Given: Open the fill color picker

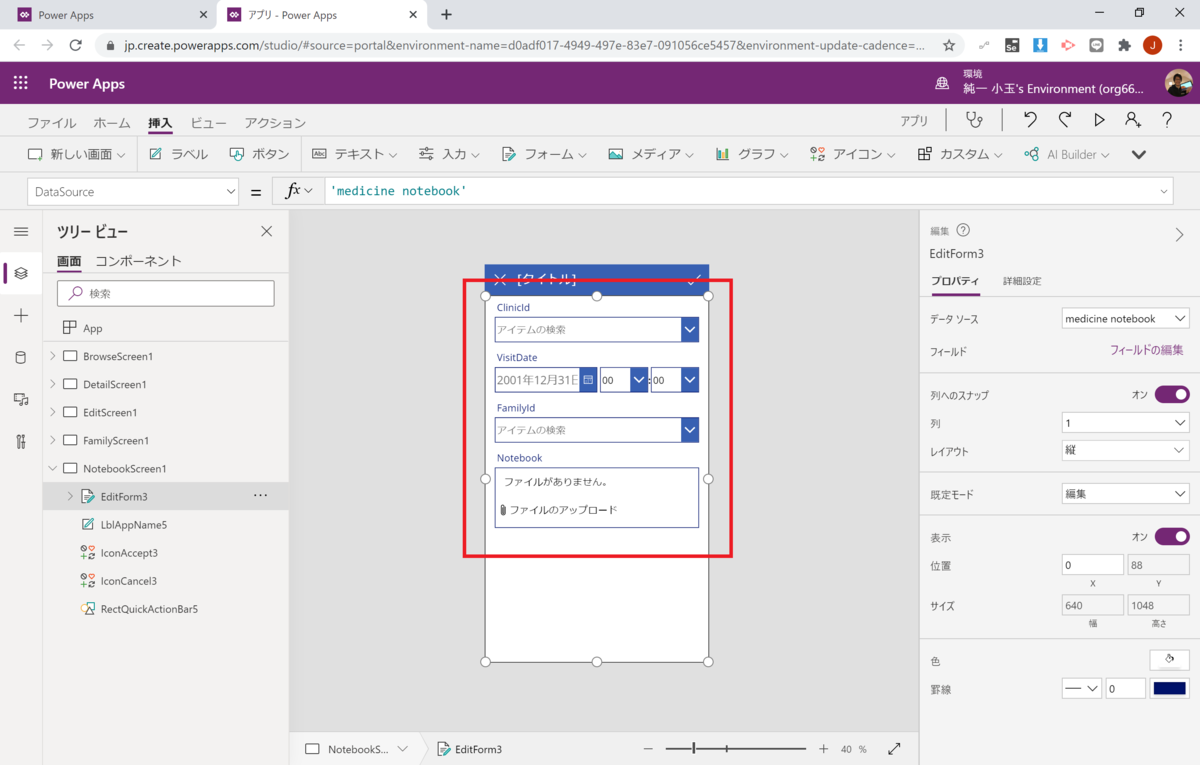Looking at the screenshot, I should [1169, 659].
